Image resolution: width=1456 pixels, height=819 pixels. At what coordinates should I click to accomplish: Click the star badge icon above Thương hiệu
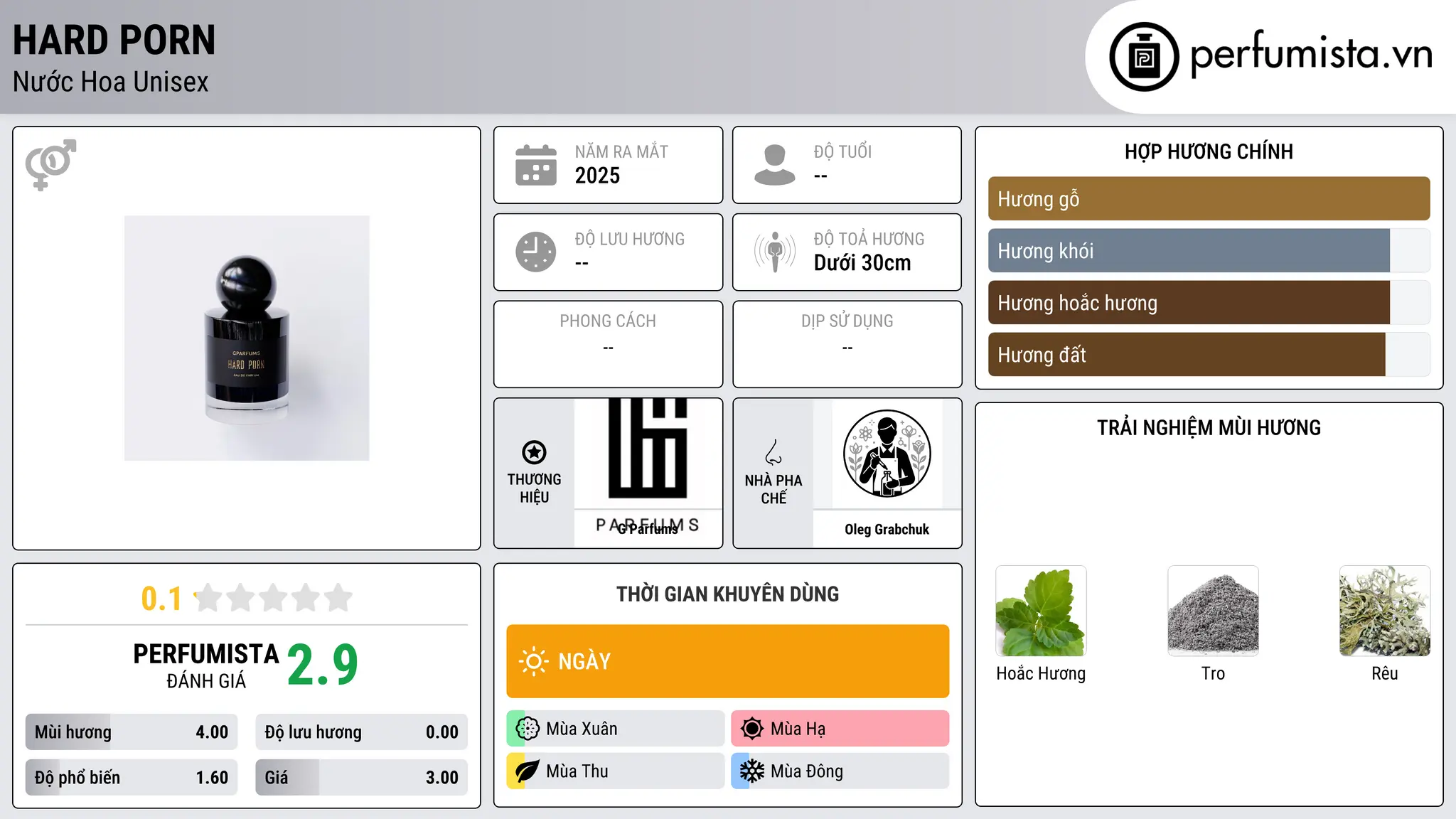[534, 452]
